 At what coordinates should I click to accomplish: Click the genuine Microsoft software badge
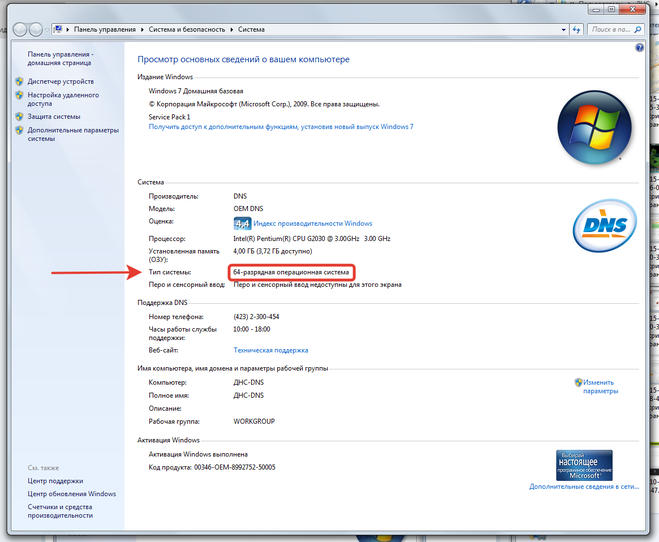pyautogui.click(x=584, y=465)
